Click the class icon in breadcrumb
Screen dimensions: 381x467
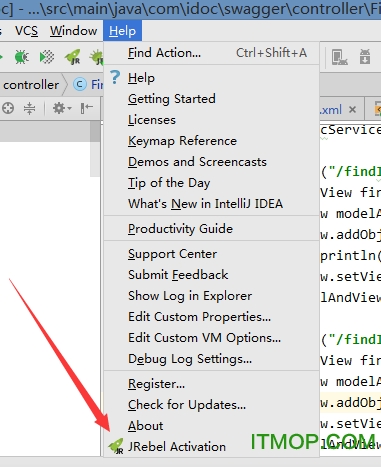pyautogui.click(x=80, y=84)
